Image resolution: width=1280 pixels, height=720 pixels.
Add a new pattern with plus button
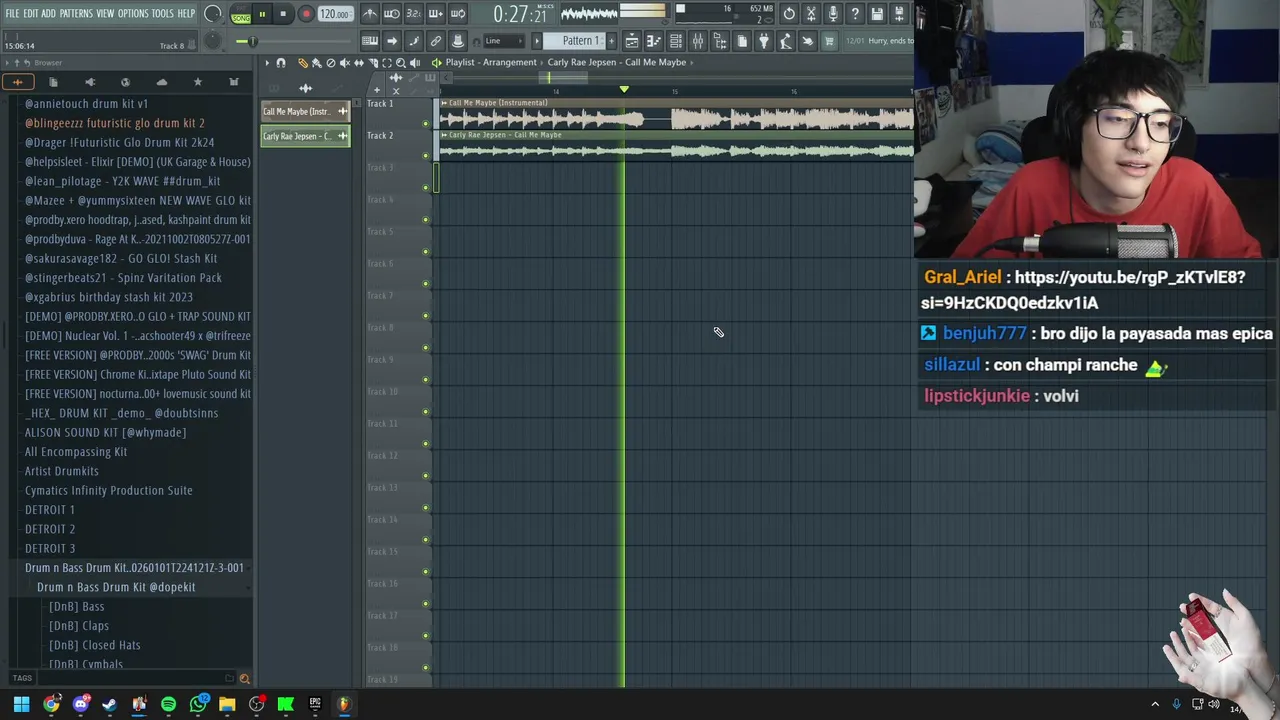click(612, 41)
